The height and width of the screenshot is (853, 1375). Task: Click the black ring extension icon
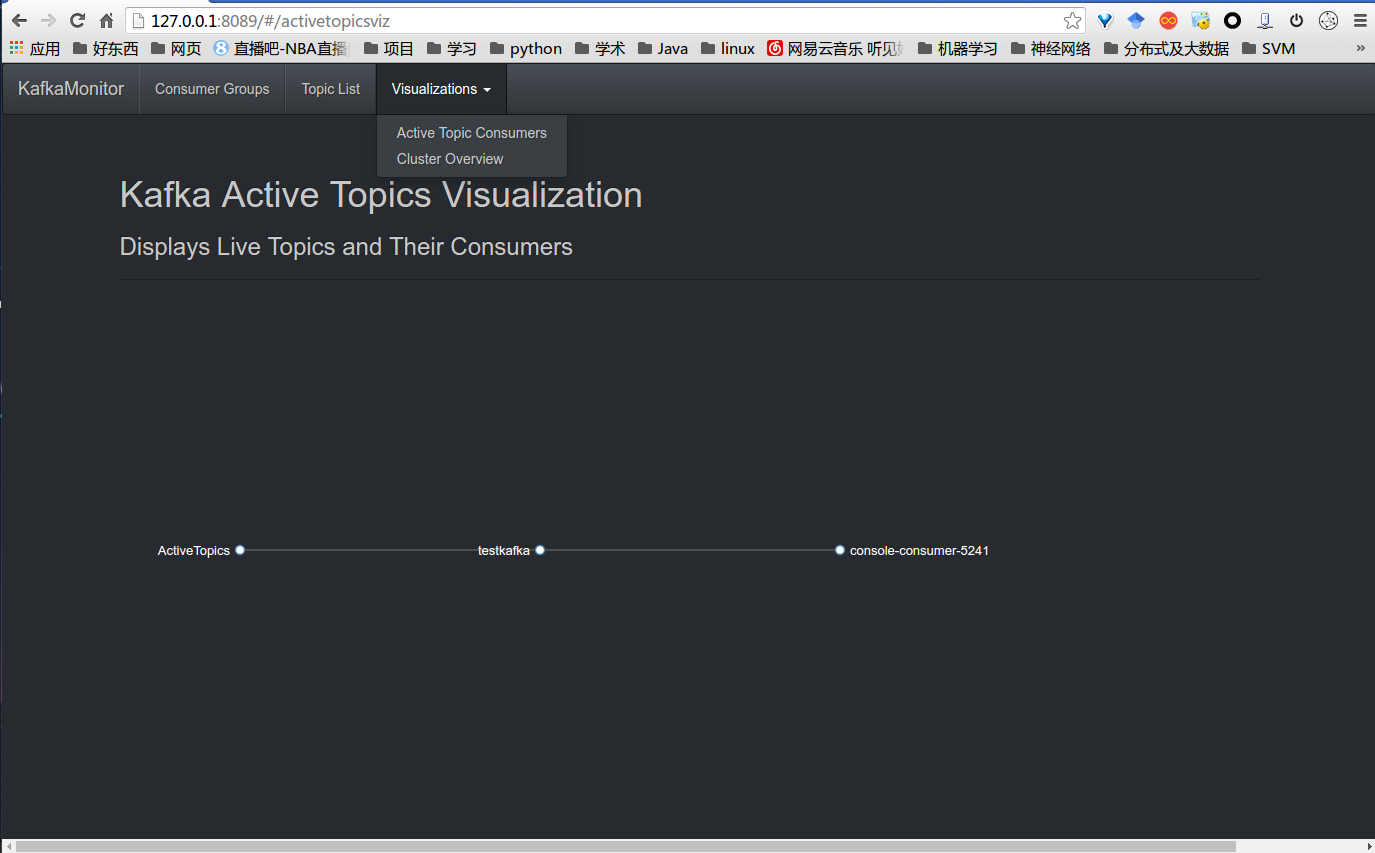(1232, 20)
